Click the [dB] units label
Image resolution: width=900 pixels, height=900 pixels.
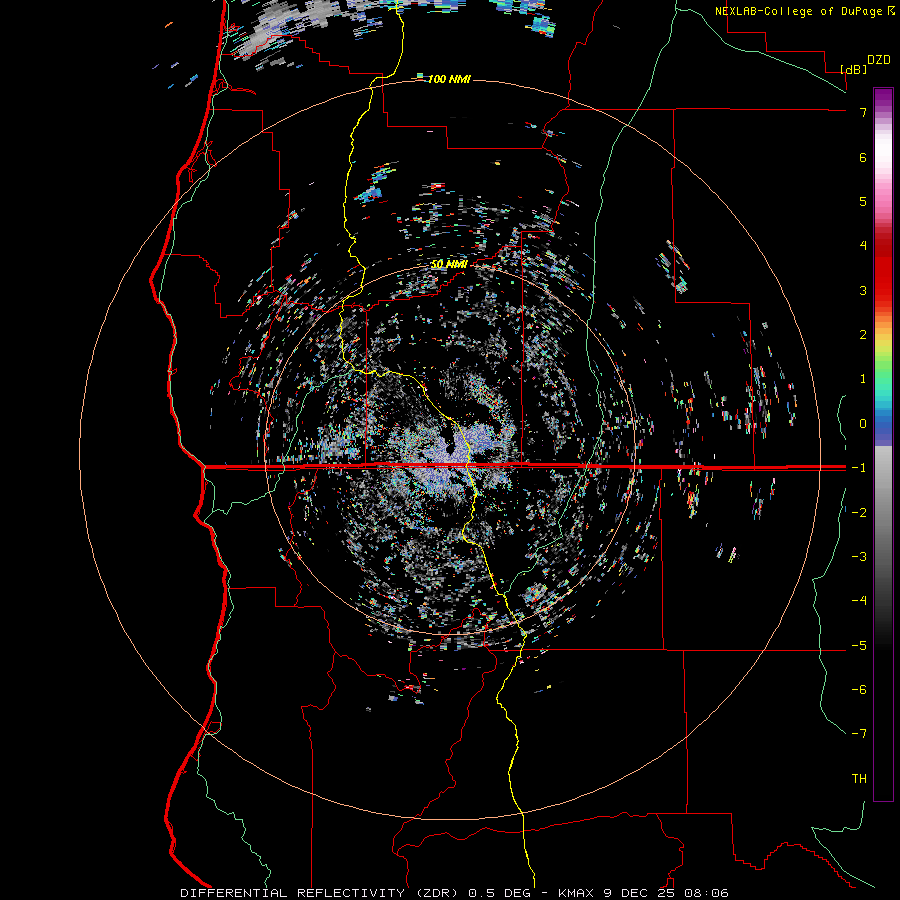(x=853, y=70)
